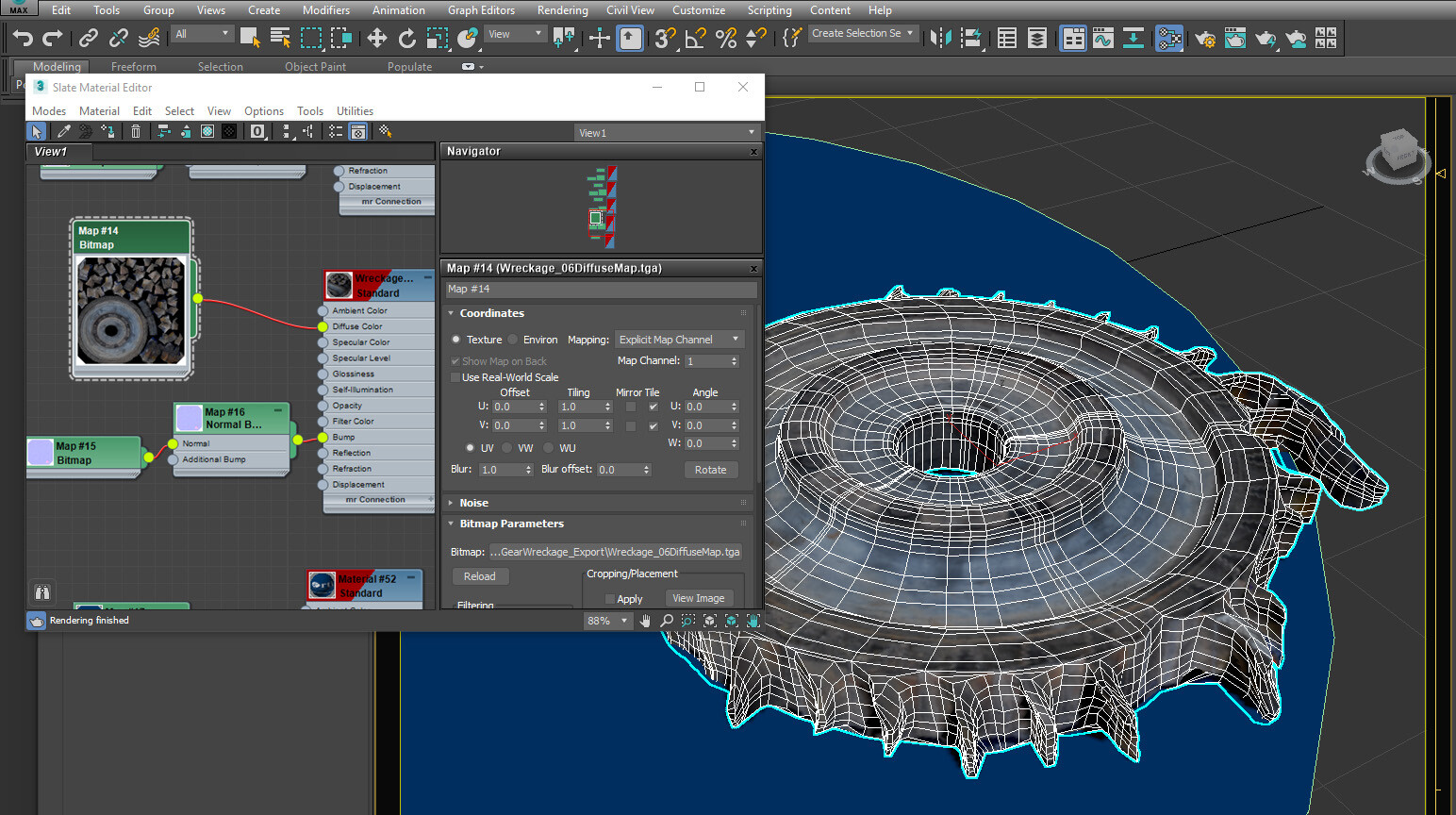Click the Mirror tool icon

point(940,38)
